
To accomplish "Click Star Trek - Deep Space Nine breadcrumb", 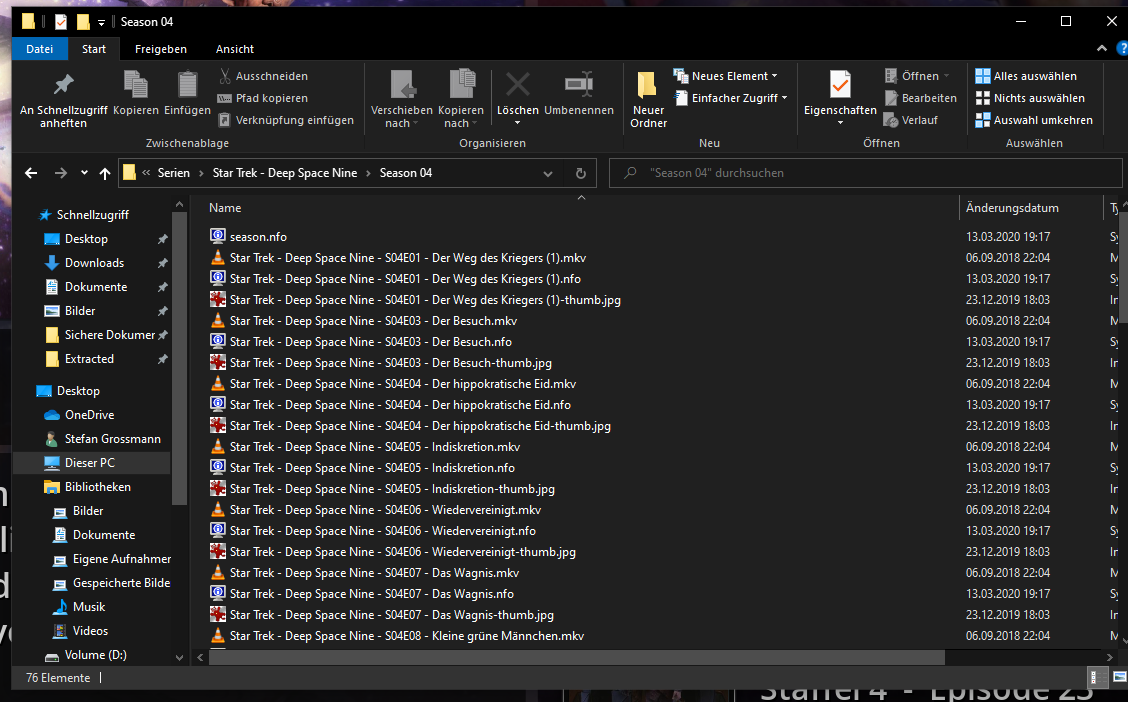I will point(285,173).
